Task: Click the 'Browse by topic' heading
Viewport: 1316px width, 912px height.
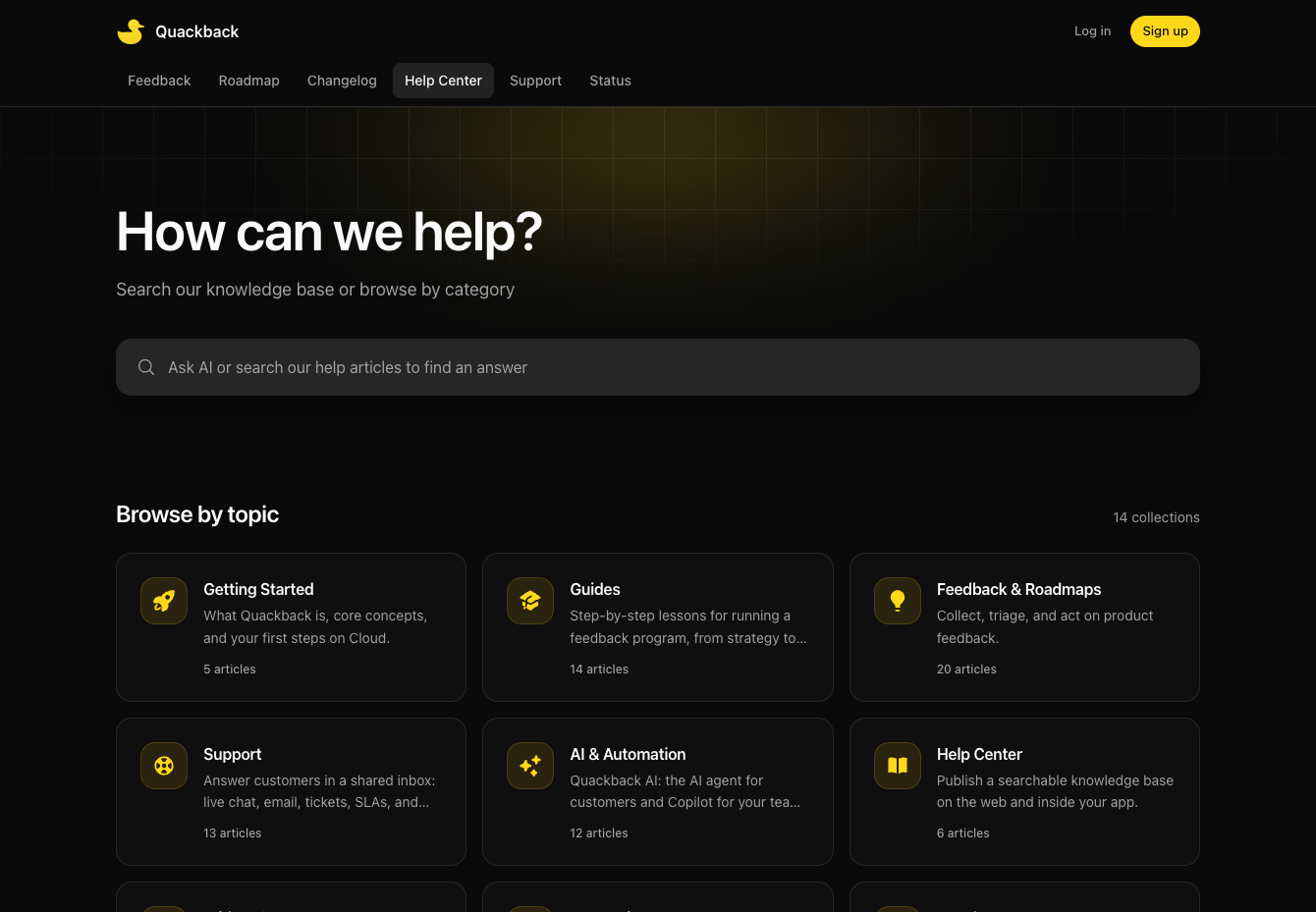Action: [197, 514]
